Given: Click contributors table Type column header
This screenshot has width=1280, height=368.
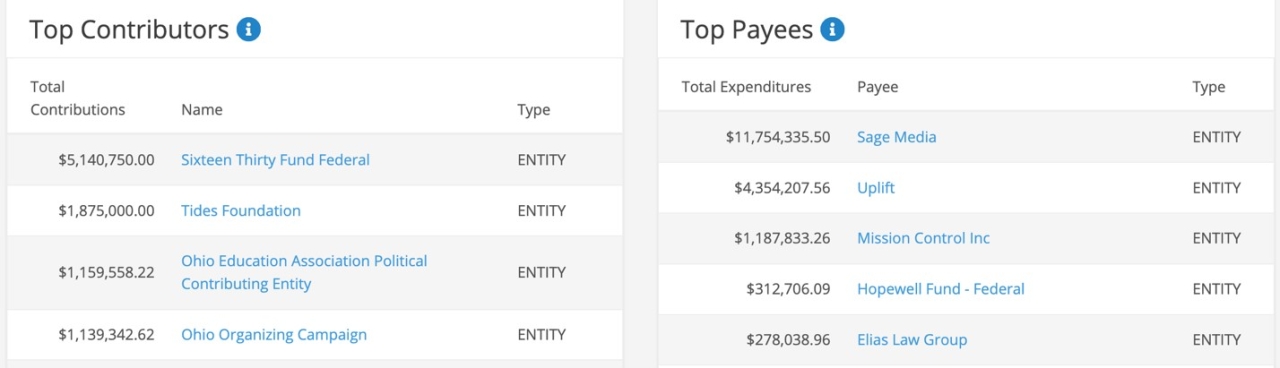Looking at the screenshot, I should (x=534, y=110).
